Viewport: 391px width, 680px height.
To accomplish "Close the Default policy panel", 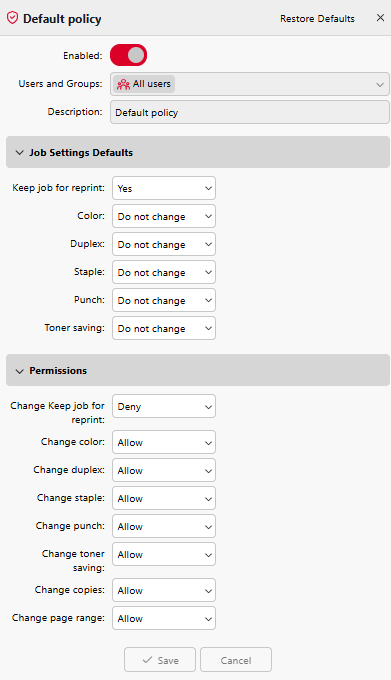I will click(x=380, y=18).
